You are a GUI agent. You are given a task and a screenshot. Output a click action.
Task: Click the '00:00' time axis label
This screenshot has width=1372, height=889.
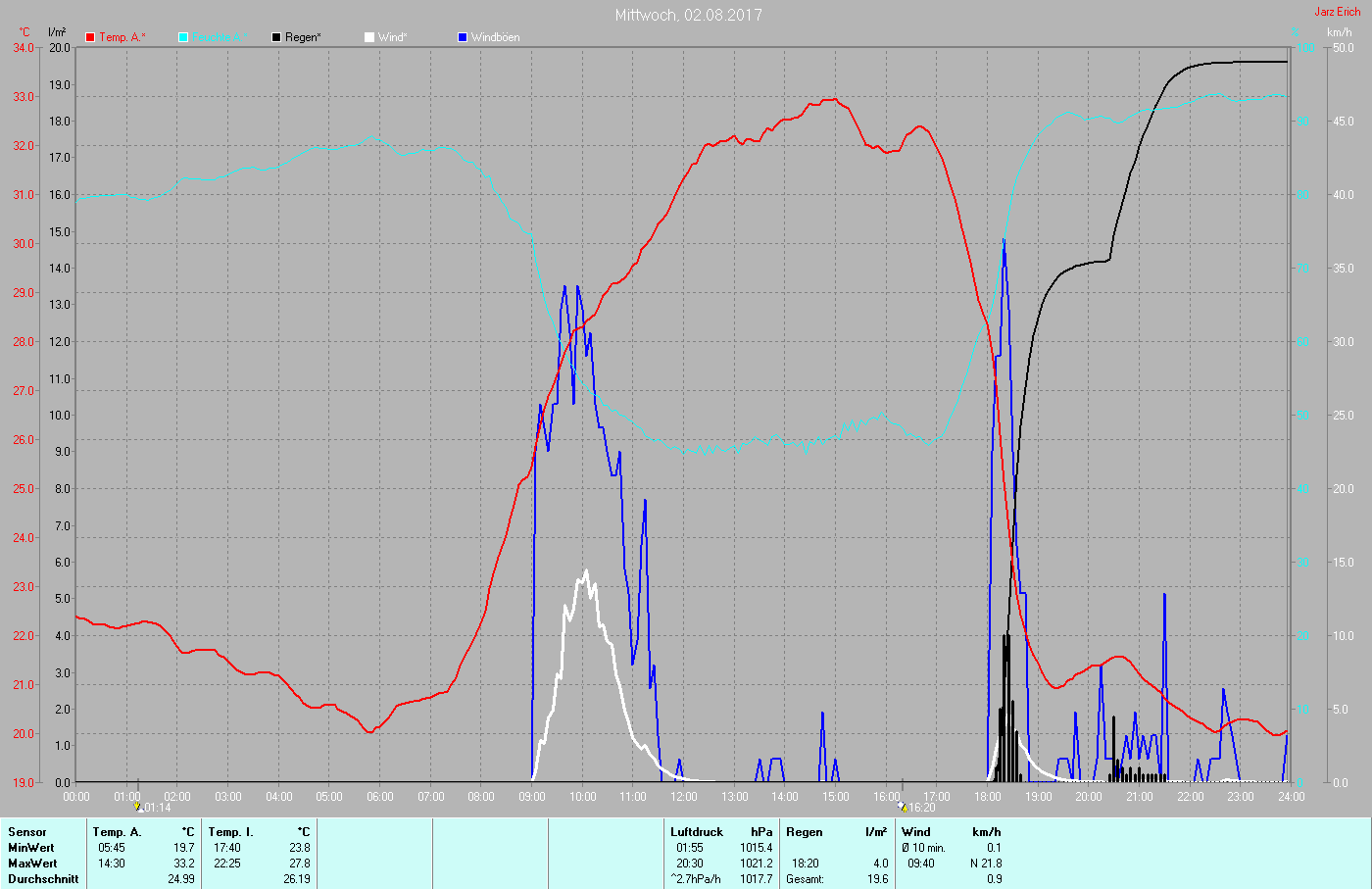coord(76,797)
